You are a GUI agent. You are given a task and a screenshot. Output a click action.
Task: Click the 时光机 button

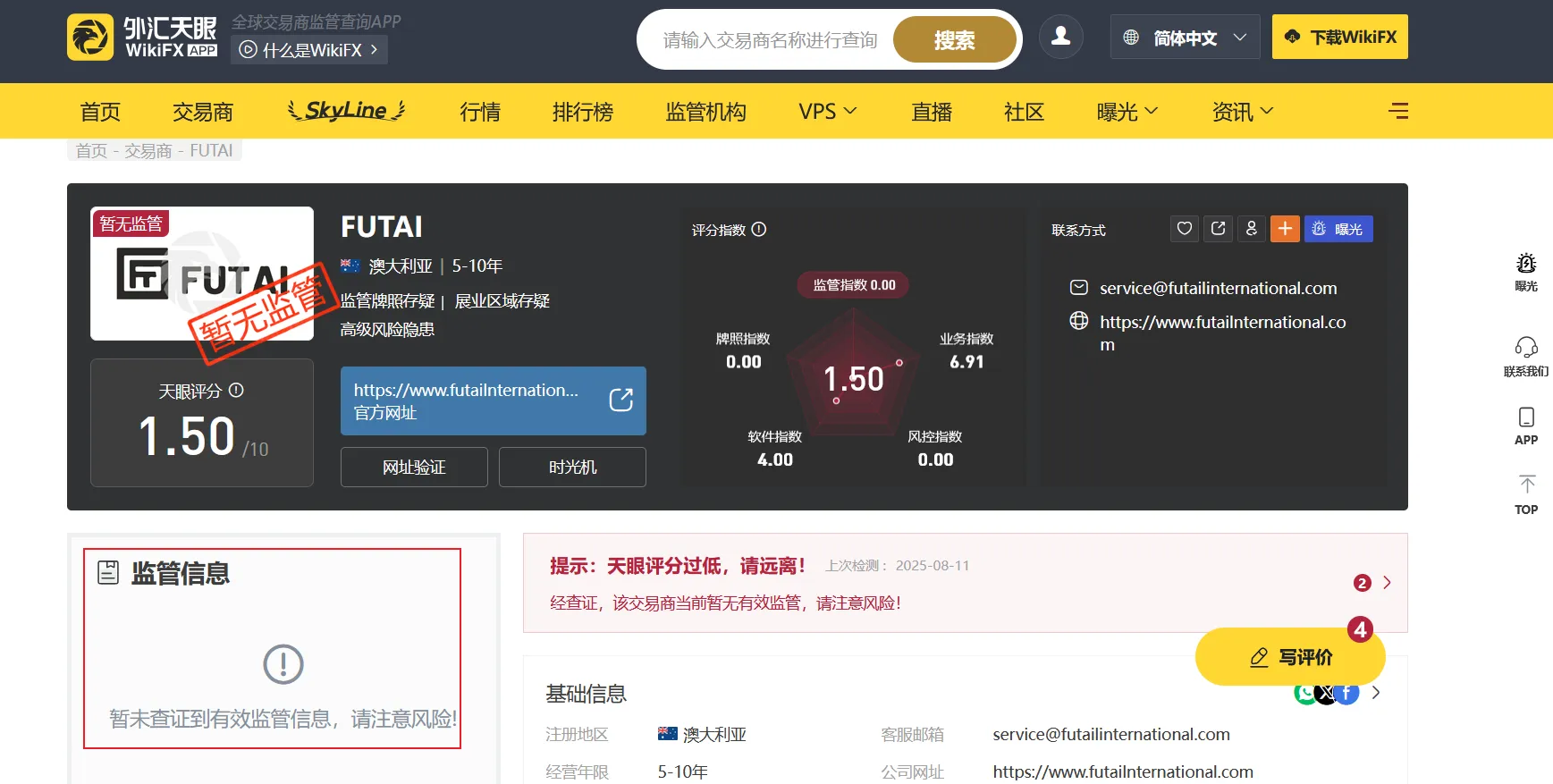click(572, 467)
